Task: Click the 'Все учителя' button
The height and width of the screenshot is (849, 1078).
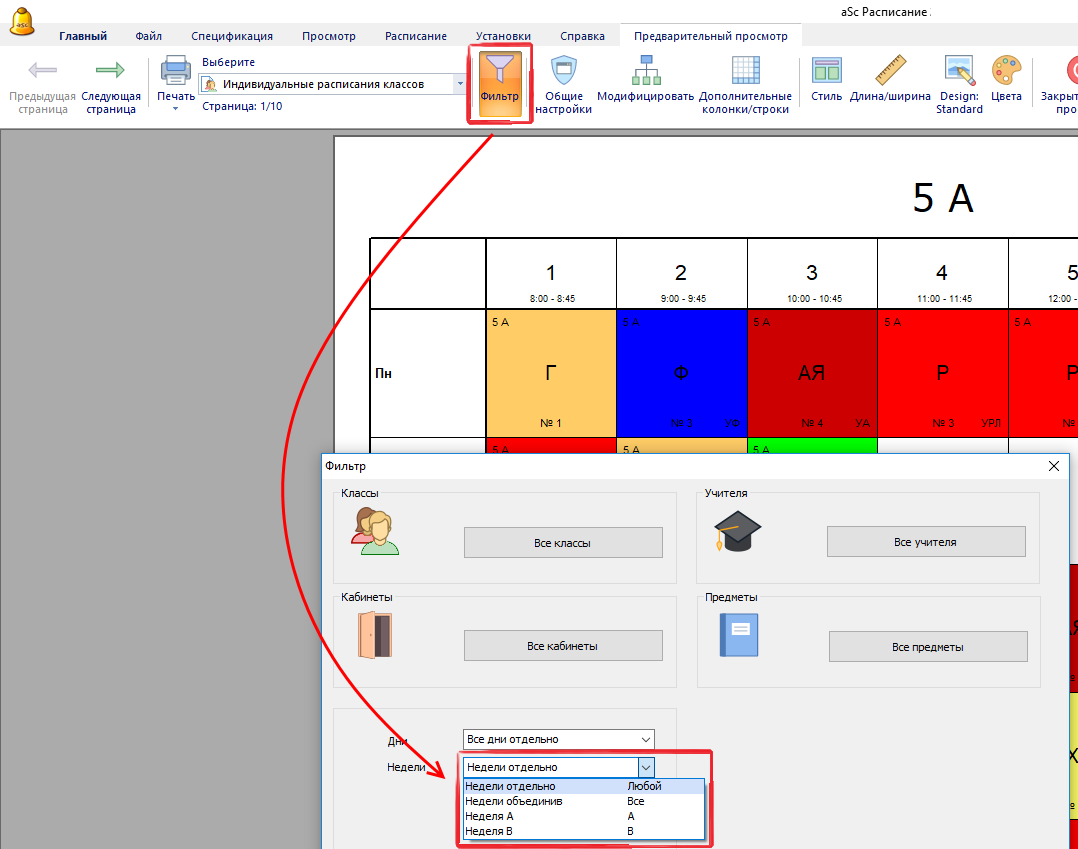Action: 925,542
